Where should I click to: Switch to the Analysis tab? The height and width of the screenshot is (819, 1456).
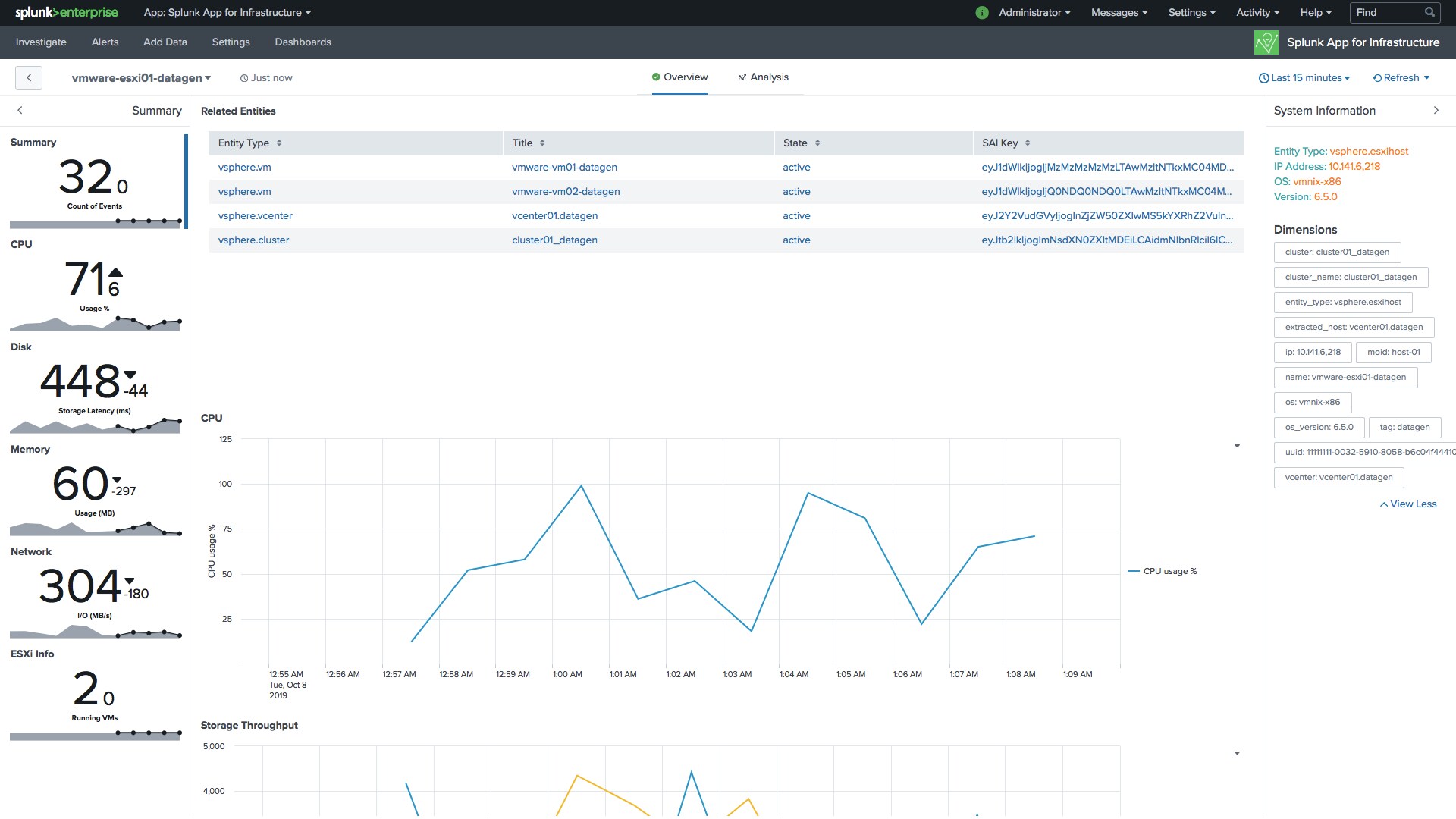tap(763, 77)
